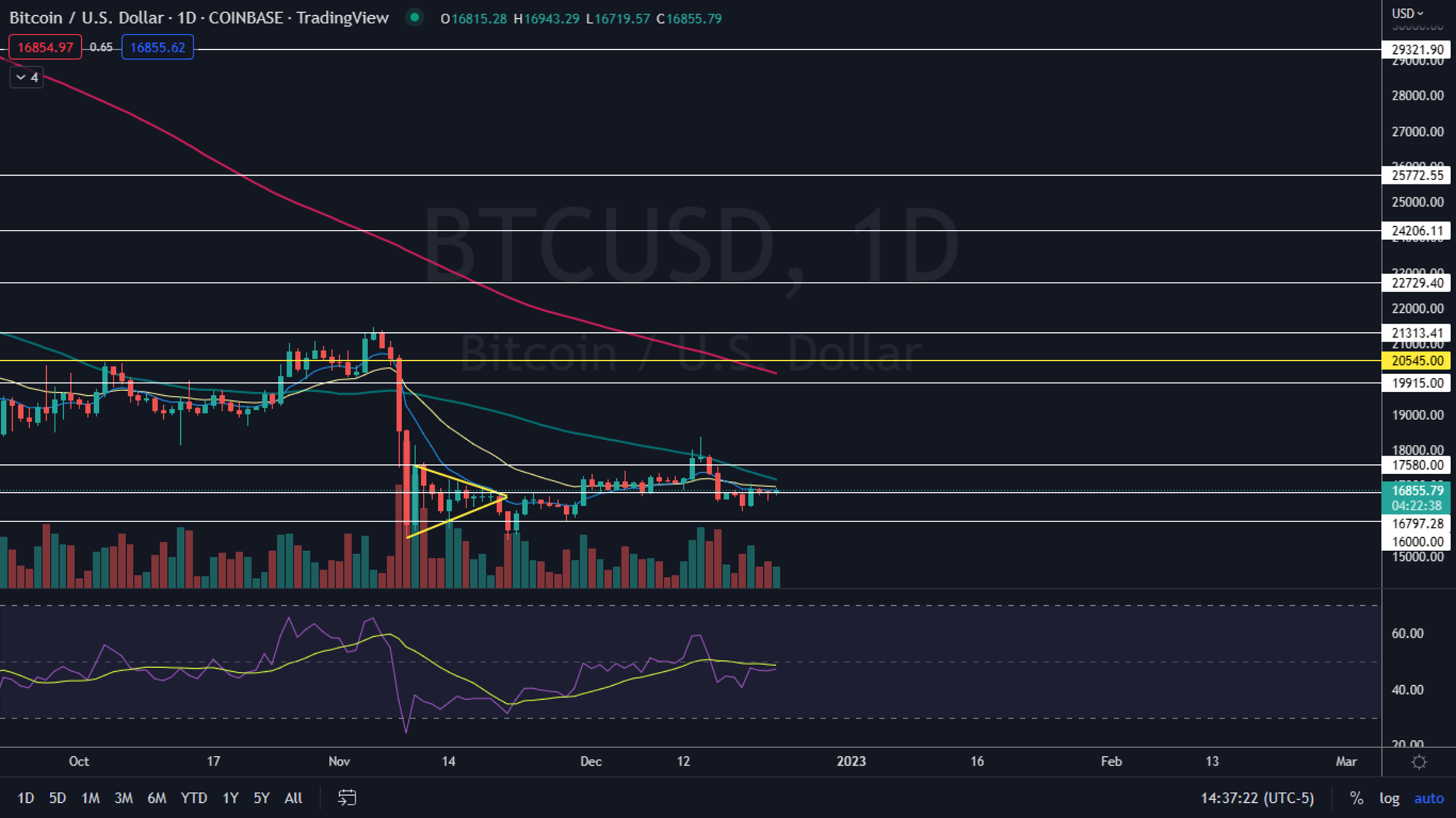1456x818 pixels.
Task: Expand the collapsed indicators legend
Action: click(x=27, y=78)
